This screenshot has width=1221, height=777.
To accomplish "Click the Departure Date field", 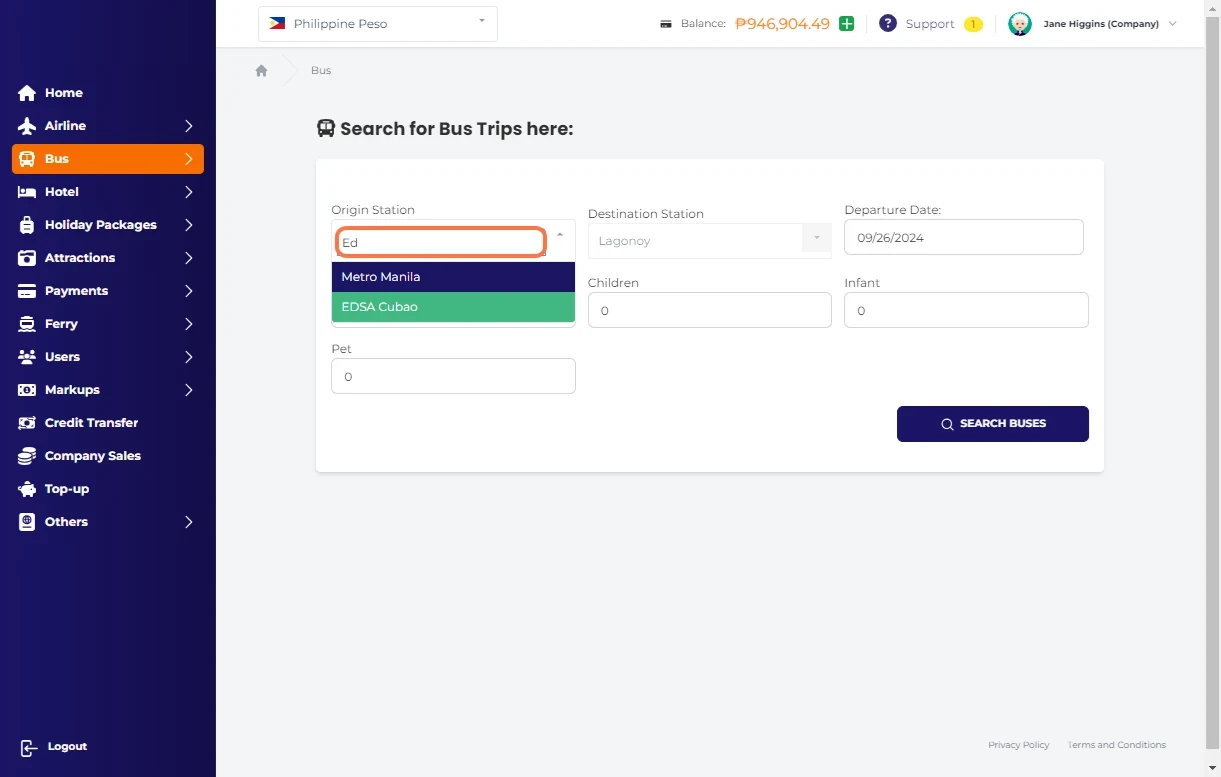I will tap(963, 238).
